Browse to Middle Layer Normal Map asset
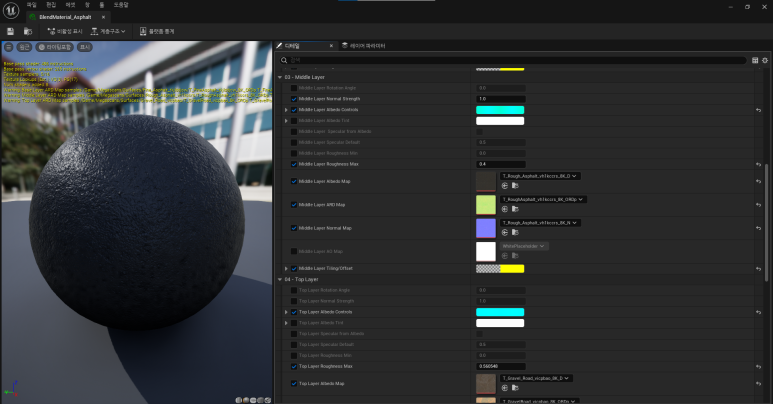 (x=515, y=232)
